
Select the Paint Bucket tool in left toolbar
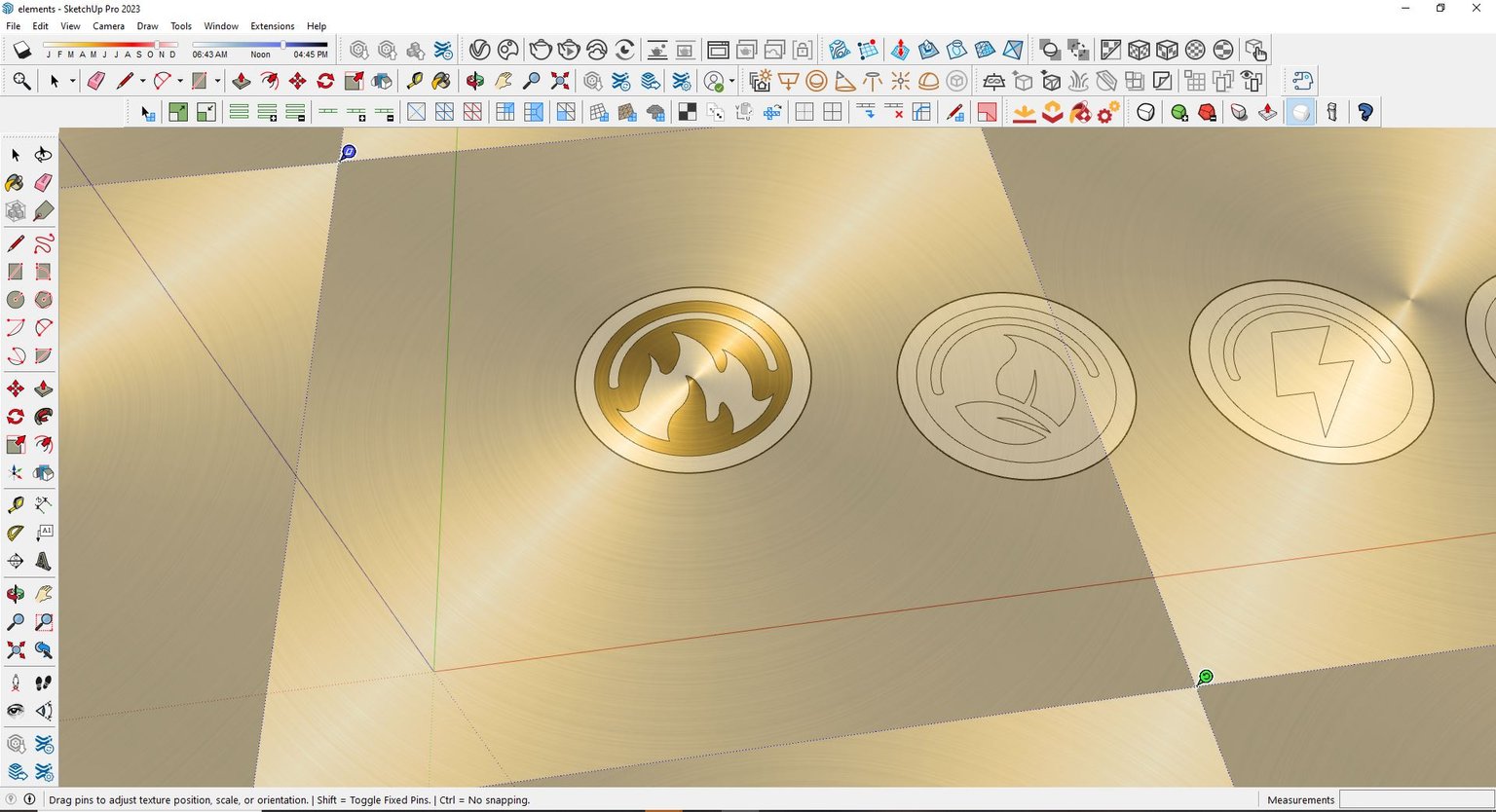[x=15, y=183]
